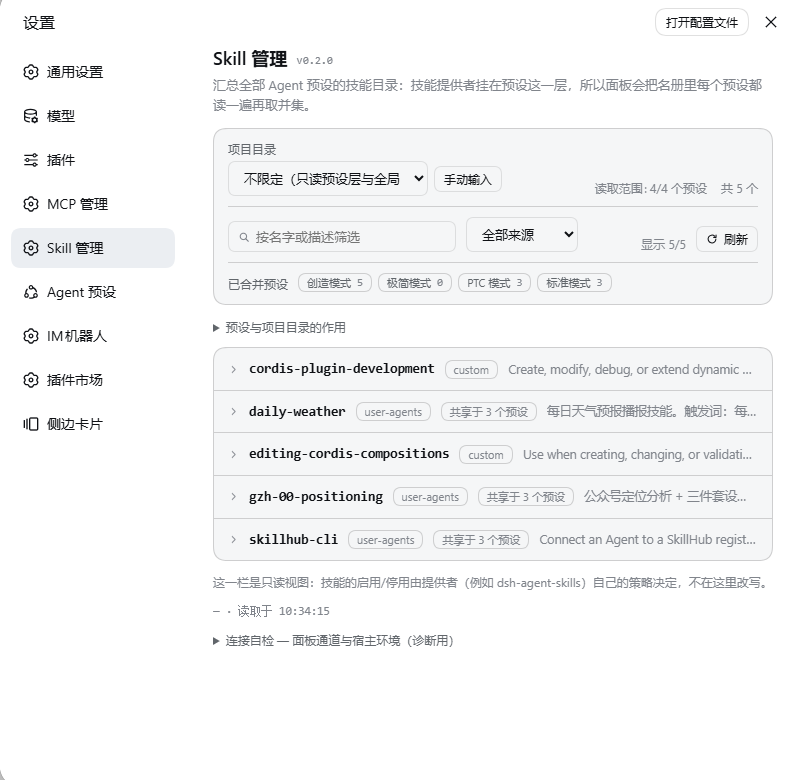Viewport: 790px width, 780px height.
Task: Open the 全部来源 source dropdown
Action: [522, 235]
